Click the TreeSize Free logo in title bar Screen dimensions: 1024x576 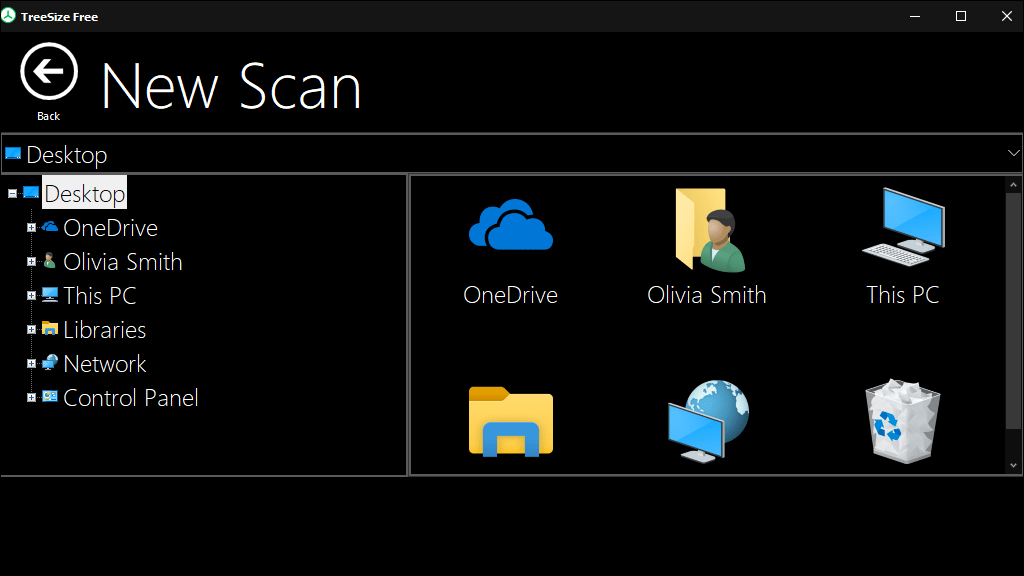coord(8,16)
